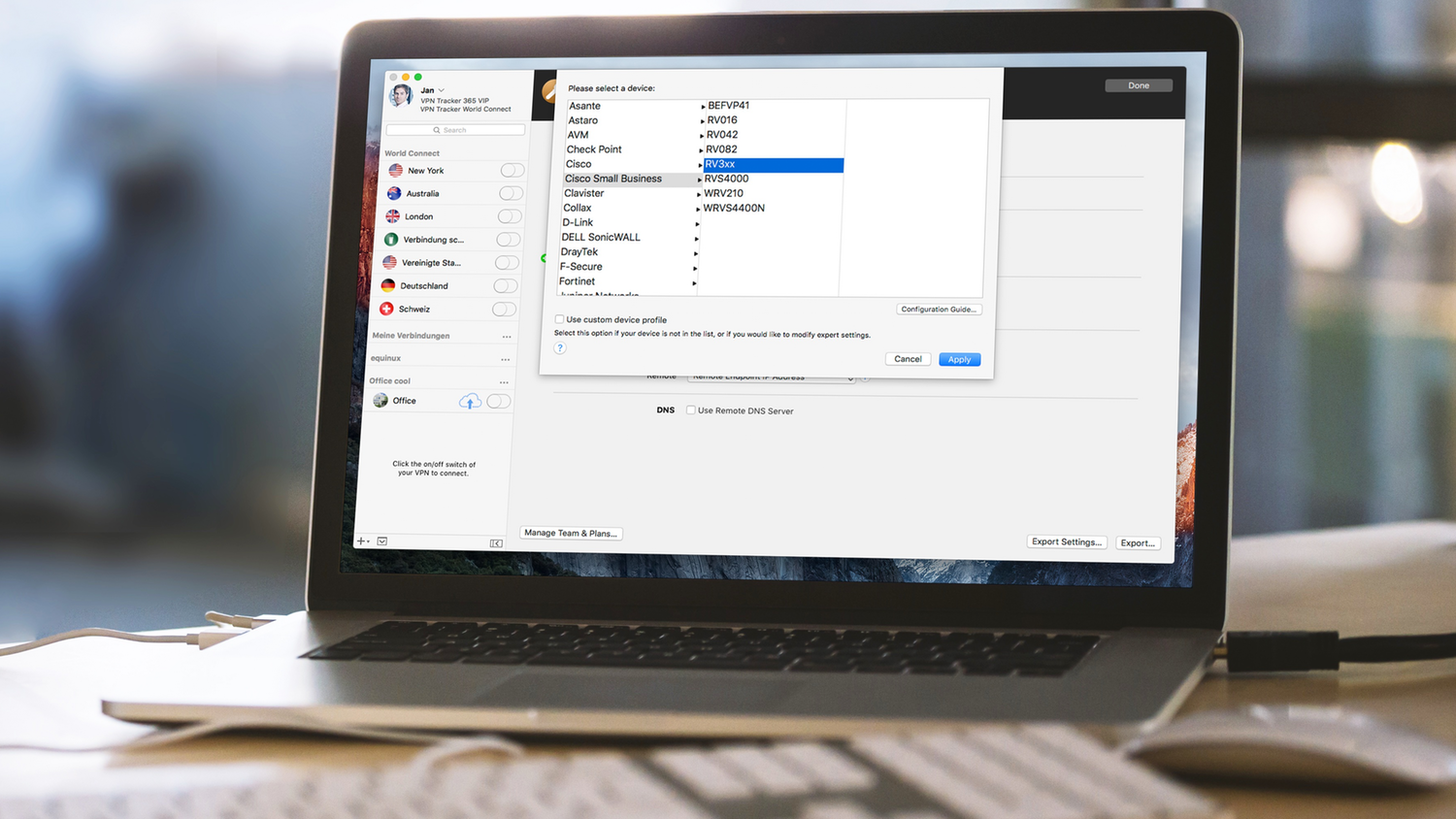1456x819 pixels.
Task: Select RVS4000 from the device list
Action: pyautogui.click(x=726, y=179)
